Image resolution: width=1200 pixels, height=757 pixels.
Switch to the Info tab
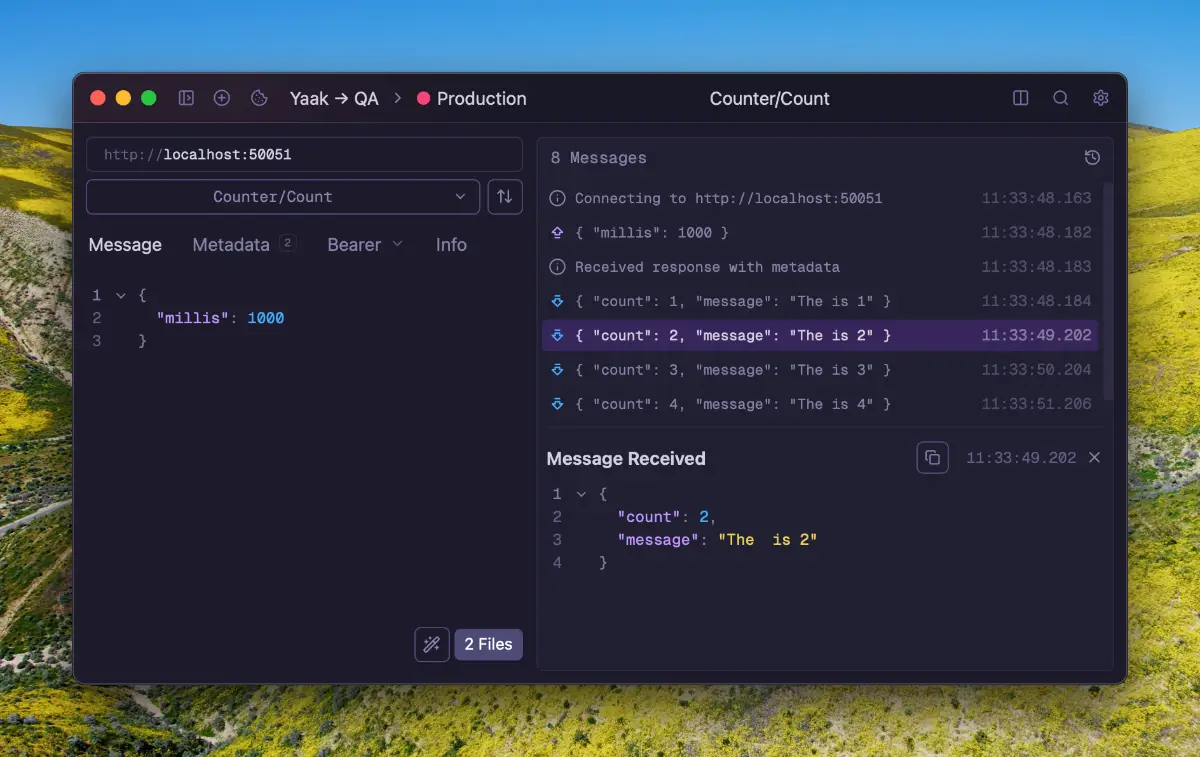tap(451, 245)
